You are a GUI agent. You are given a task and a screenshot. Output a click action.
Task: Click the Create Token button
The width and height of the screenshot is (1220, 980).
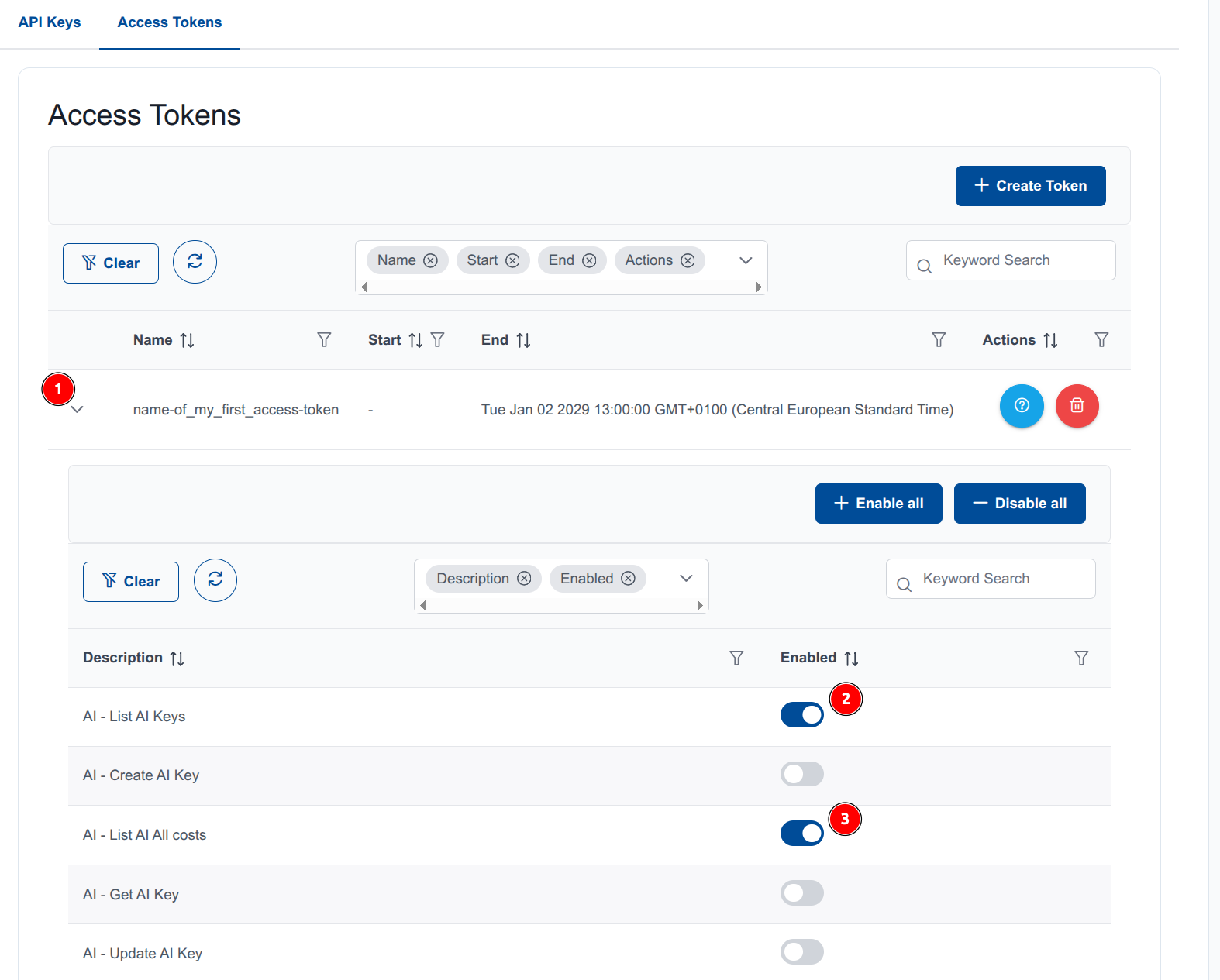coord(1030,186)
